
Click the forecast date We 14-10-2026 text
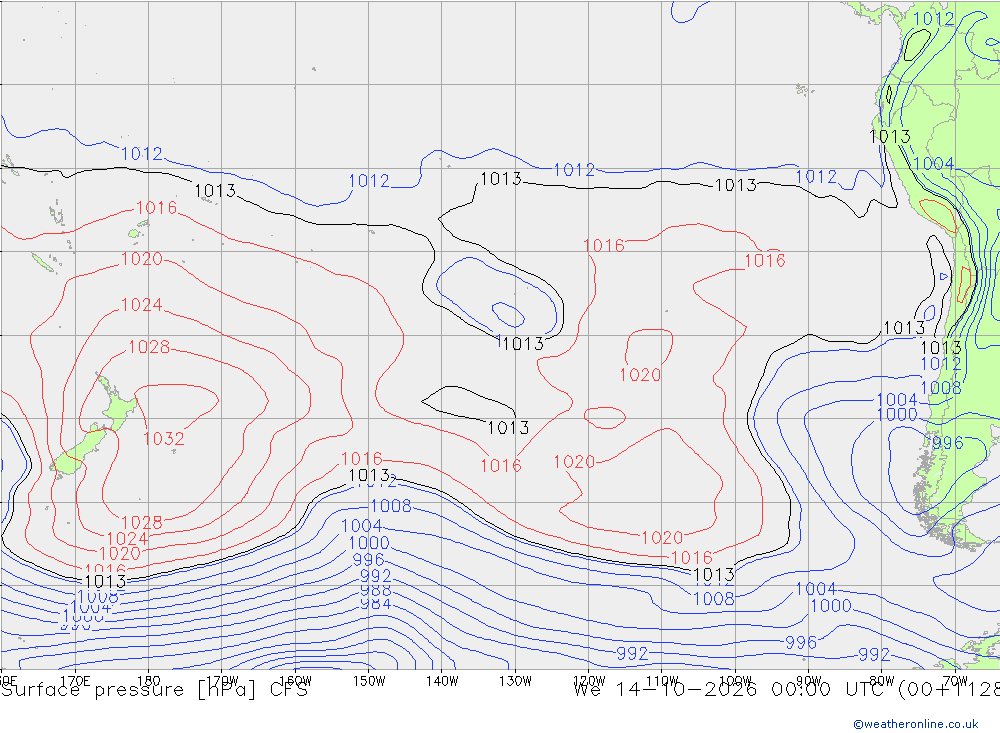pyautogui.click(x=665, y=690)
